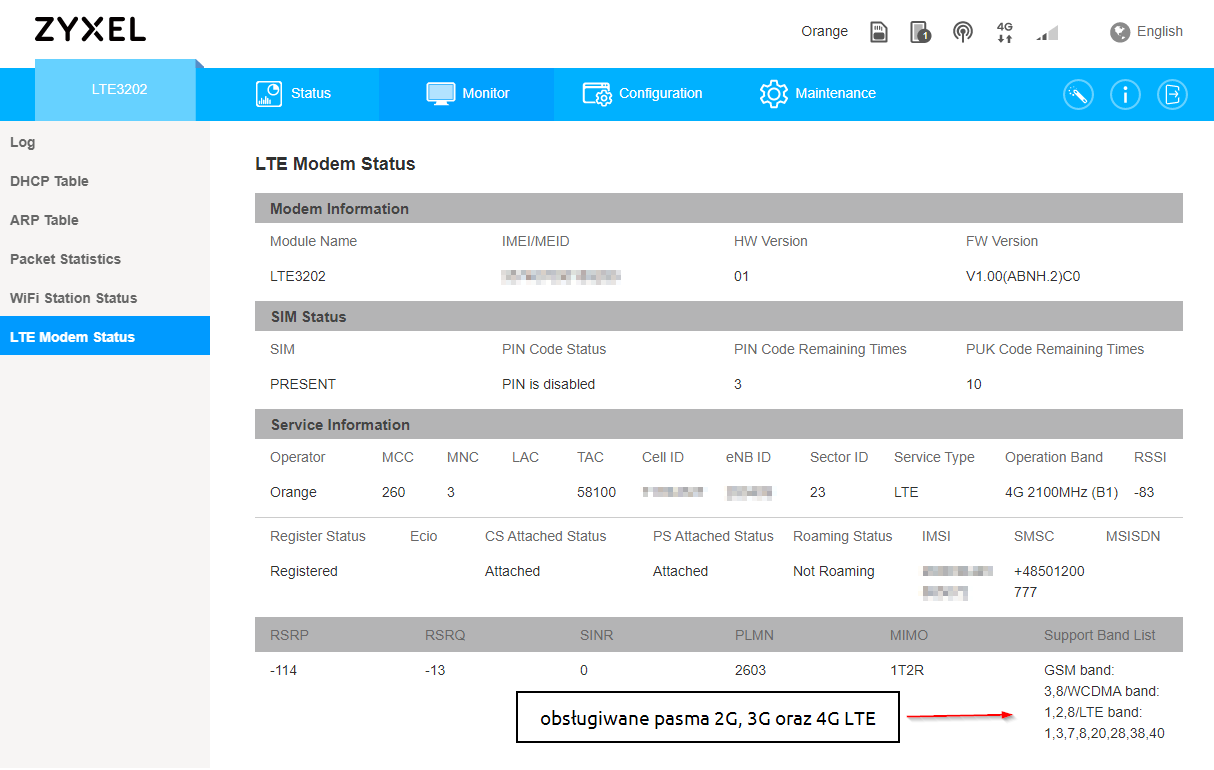Click the WiFi broadcast status icon
The height and width of the screenshot is (770, 1214).
tap(963, 32)
